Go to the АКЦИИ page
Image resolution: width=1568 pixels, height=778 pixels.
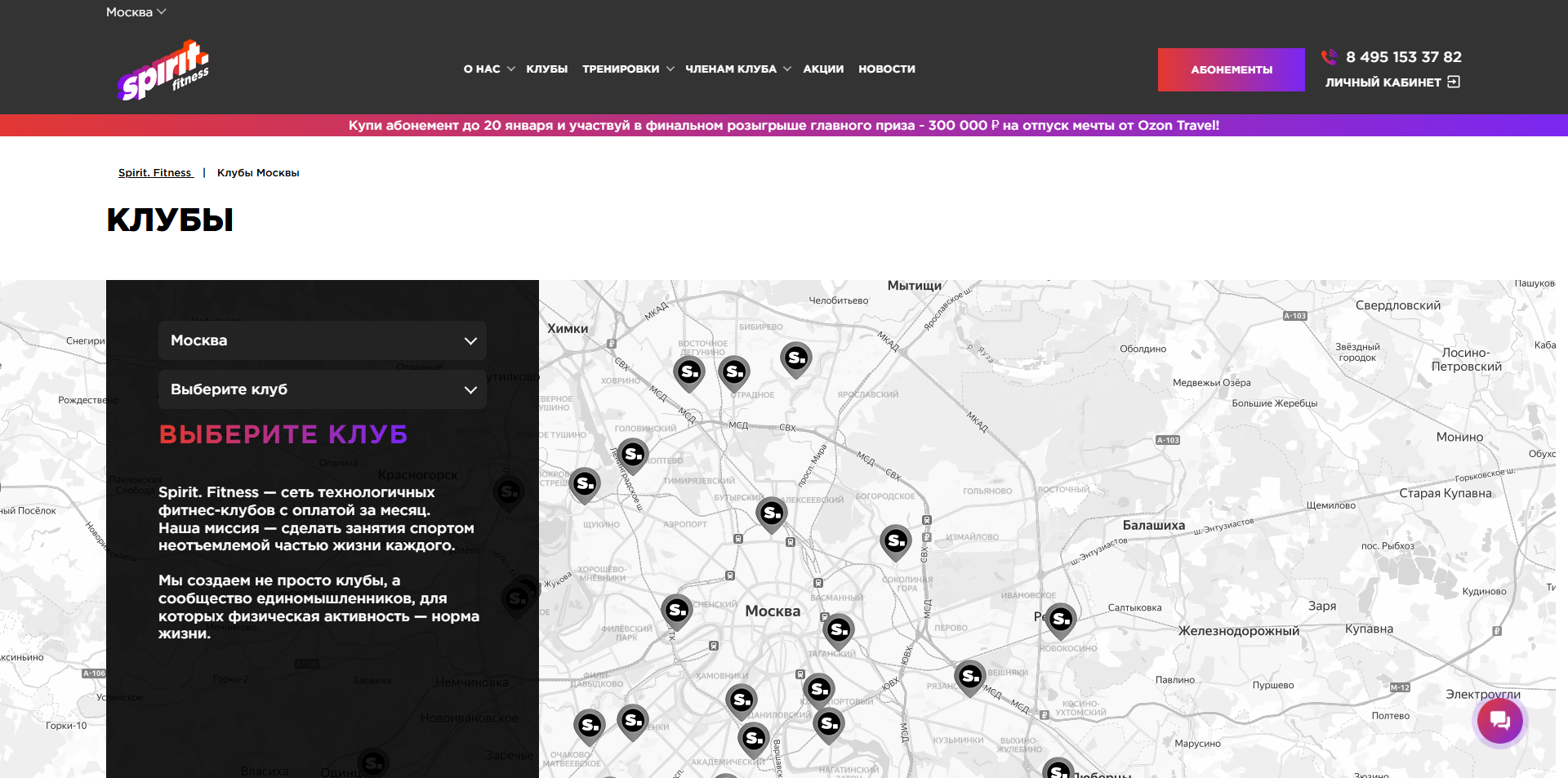[x=822, y=69]
